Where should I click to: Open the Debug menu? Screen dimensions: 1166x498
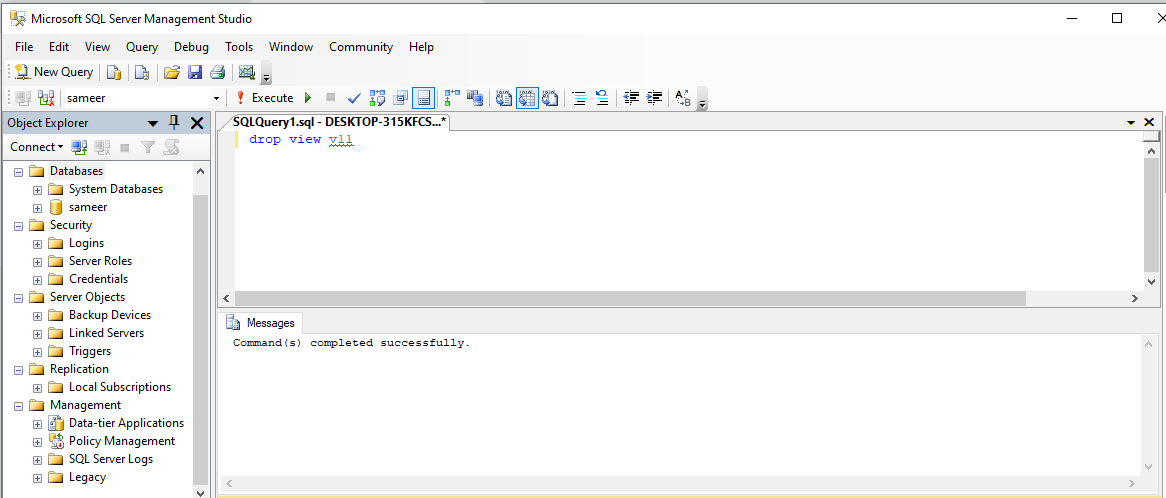pyautogui.click(x=191, y=47)
